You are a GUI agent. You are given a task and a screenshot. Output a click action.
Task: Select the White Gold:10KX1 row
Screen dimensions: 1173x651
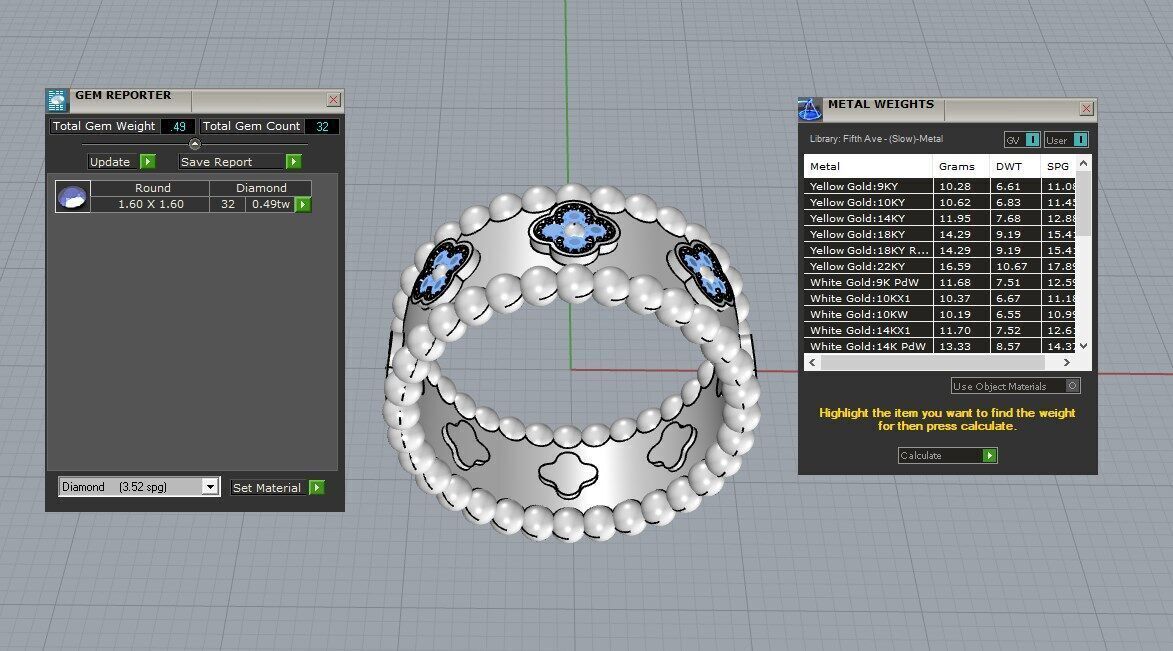[x=940, y=298]
